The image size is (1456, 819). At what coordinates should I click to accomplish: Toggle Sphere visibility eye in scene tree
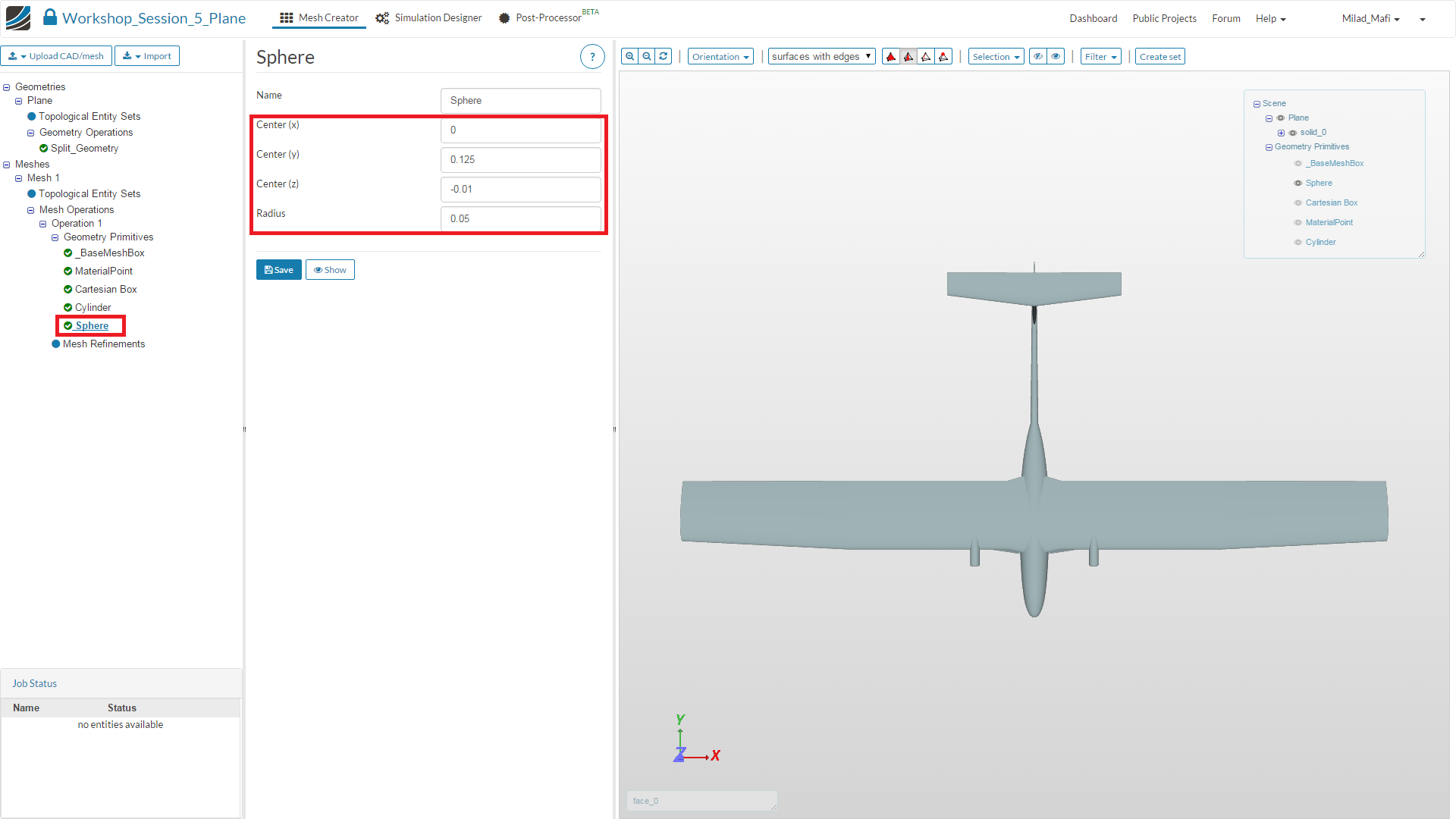(1298, 183)
